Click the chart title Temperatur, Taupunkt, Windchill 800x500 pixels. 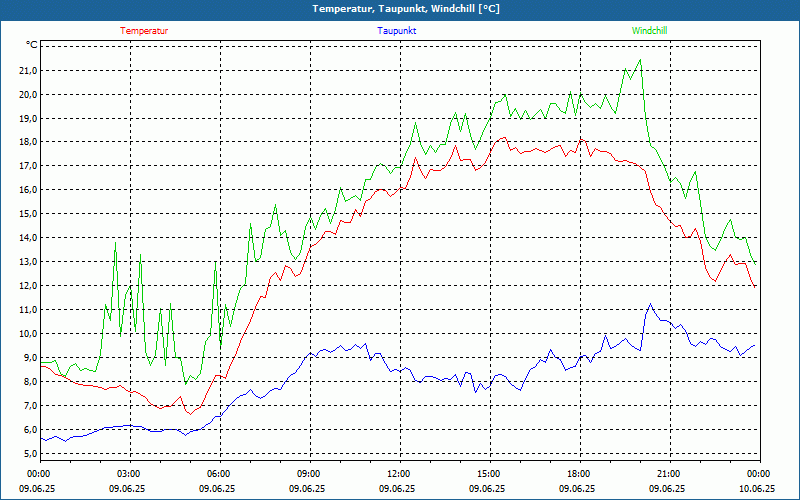point(406,9)
